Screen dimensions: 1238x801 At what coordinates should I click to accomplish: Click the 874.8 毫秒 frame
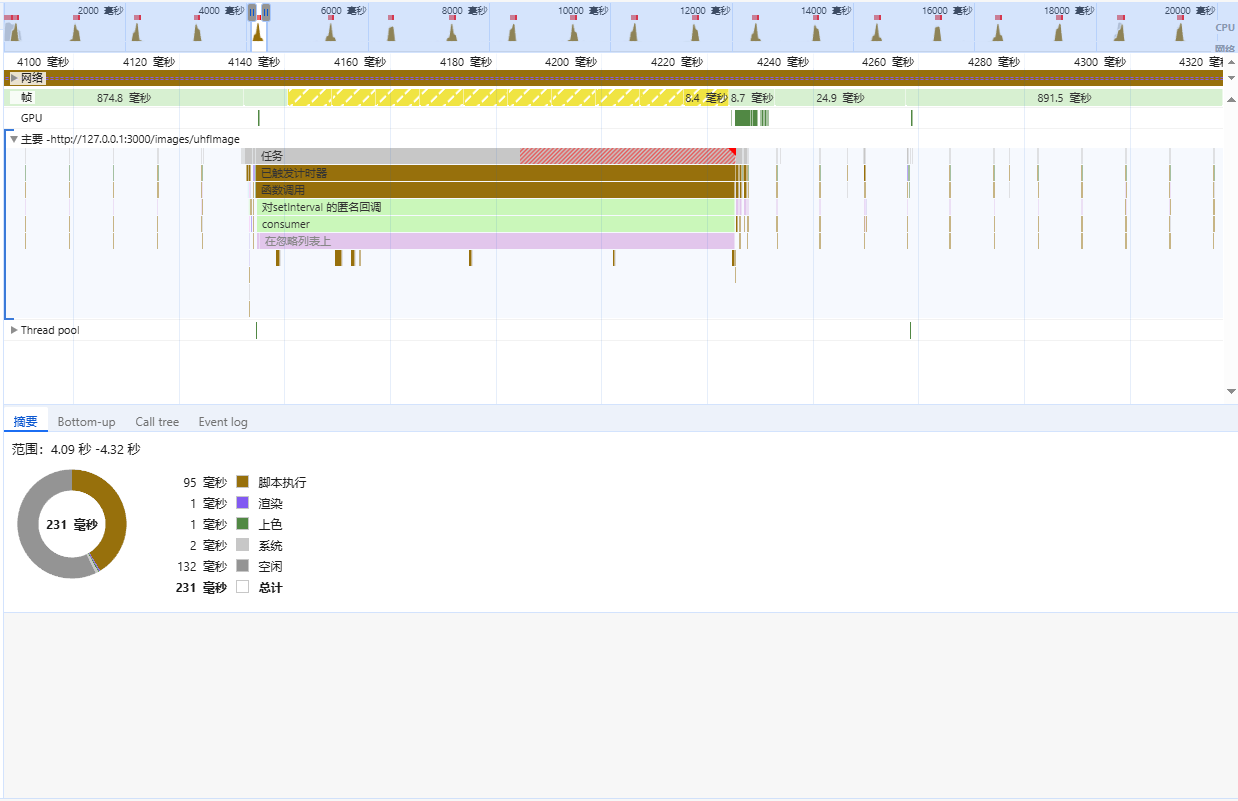pyautogui.click(x=124, y=98)
